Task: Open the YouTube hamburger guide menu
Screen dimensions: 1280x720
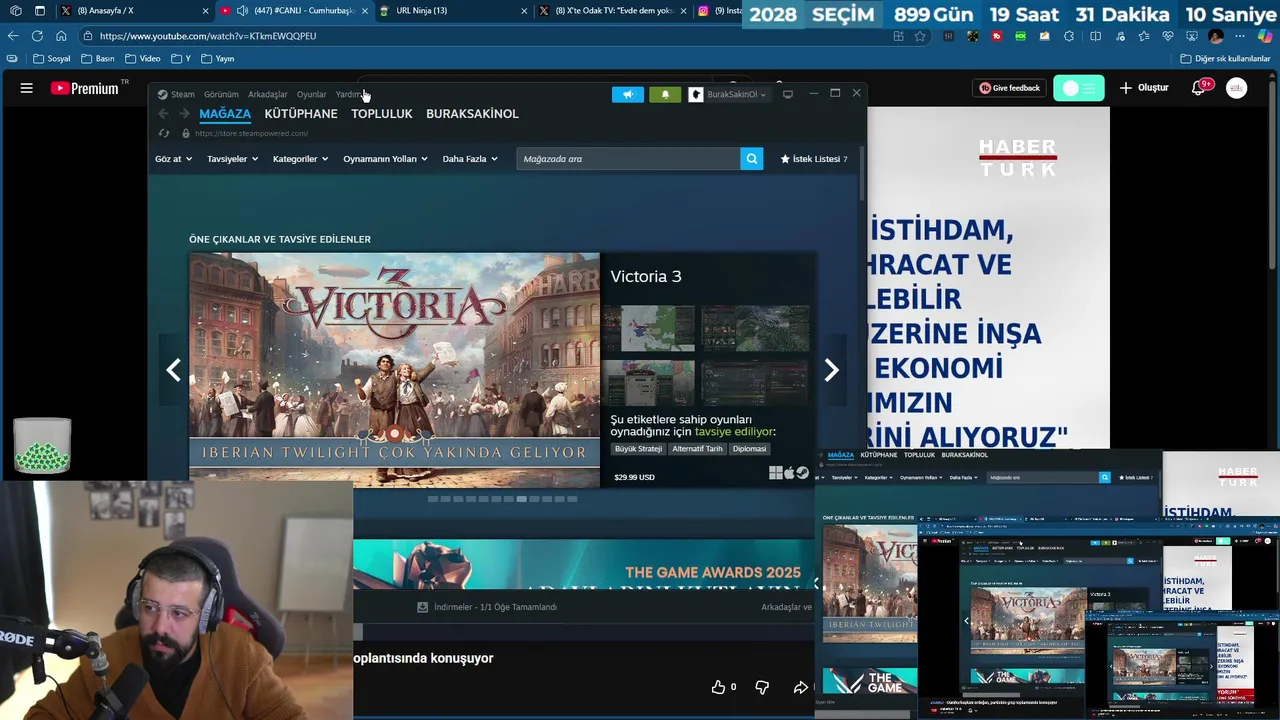Action: [27, 88]
